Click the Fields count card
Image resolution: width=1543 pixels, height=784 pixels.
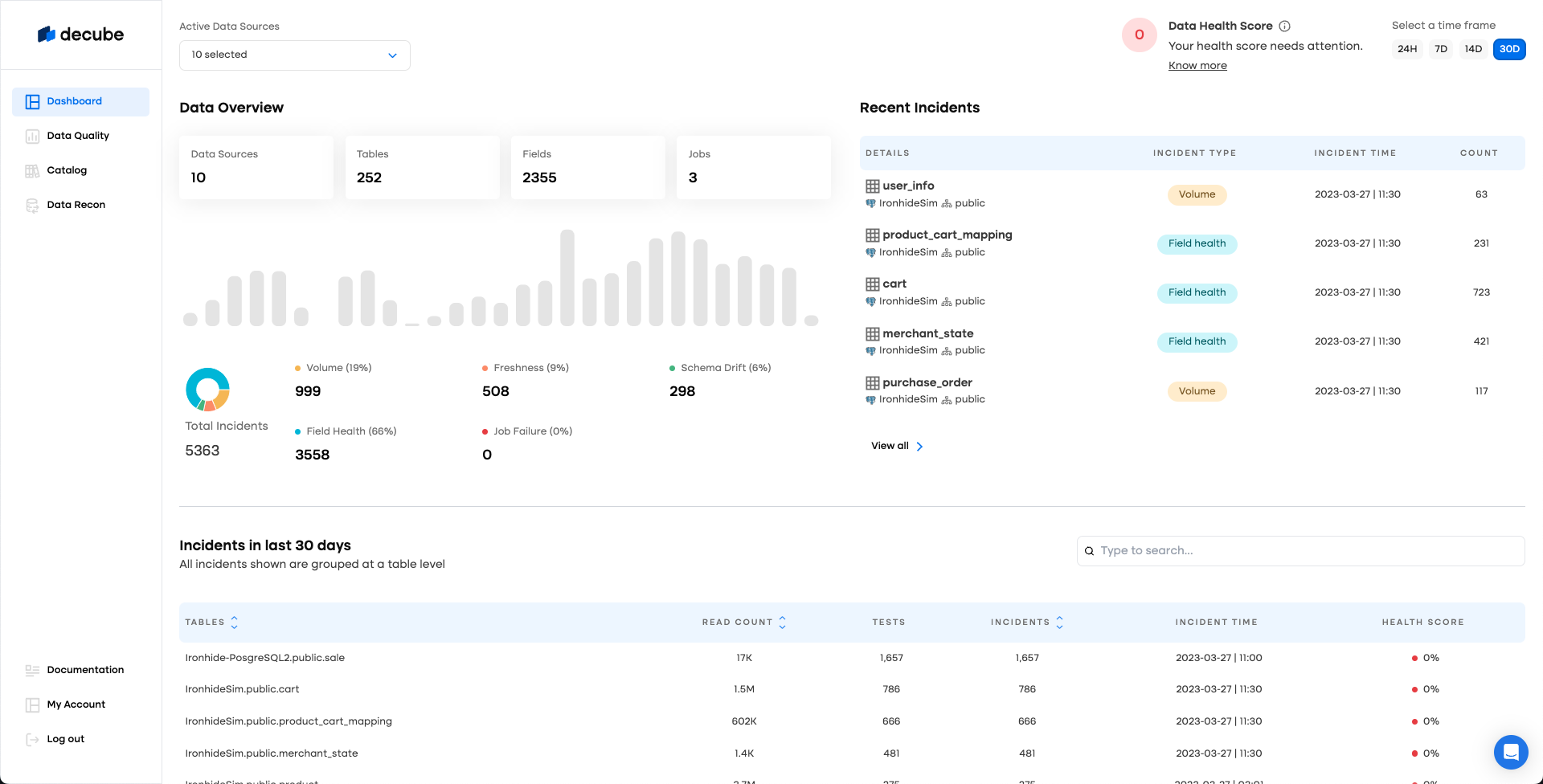point(587,167)
